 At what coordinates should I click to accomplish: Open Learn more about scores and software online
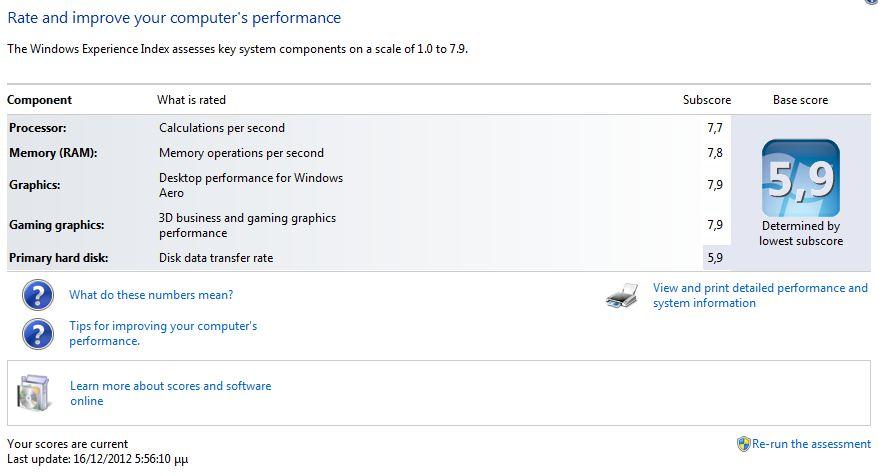[x=170, y=393]
